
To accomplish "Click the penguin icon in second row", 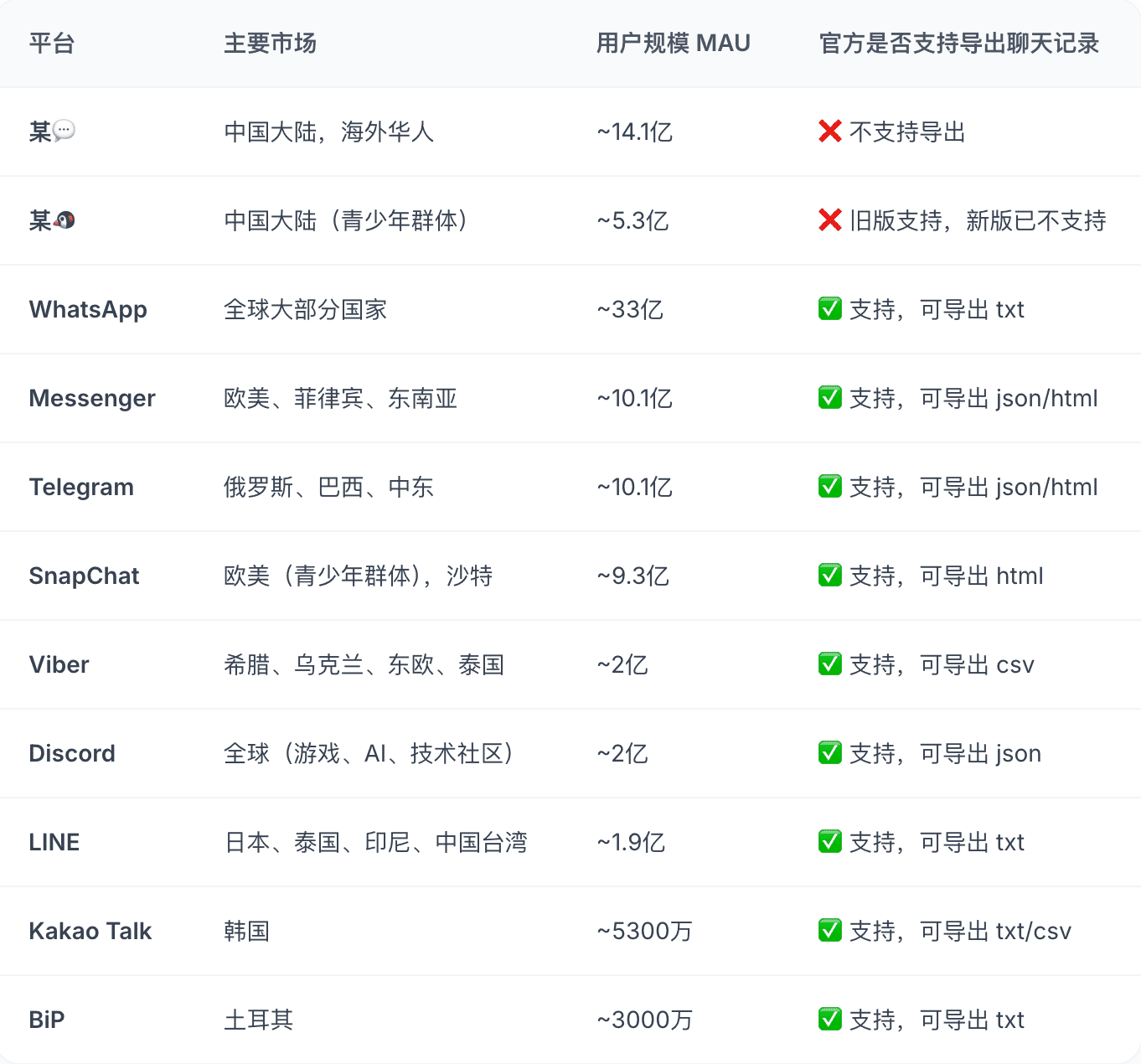I will coord(65,220).
